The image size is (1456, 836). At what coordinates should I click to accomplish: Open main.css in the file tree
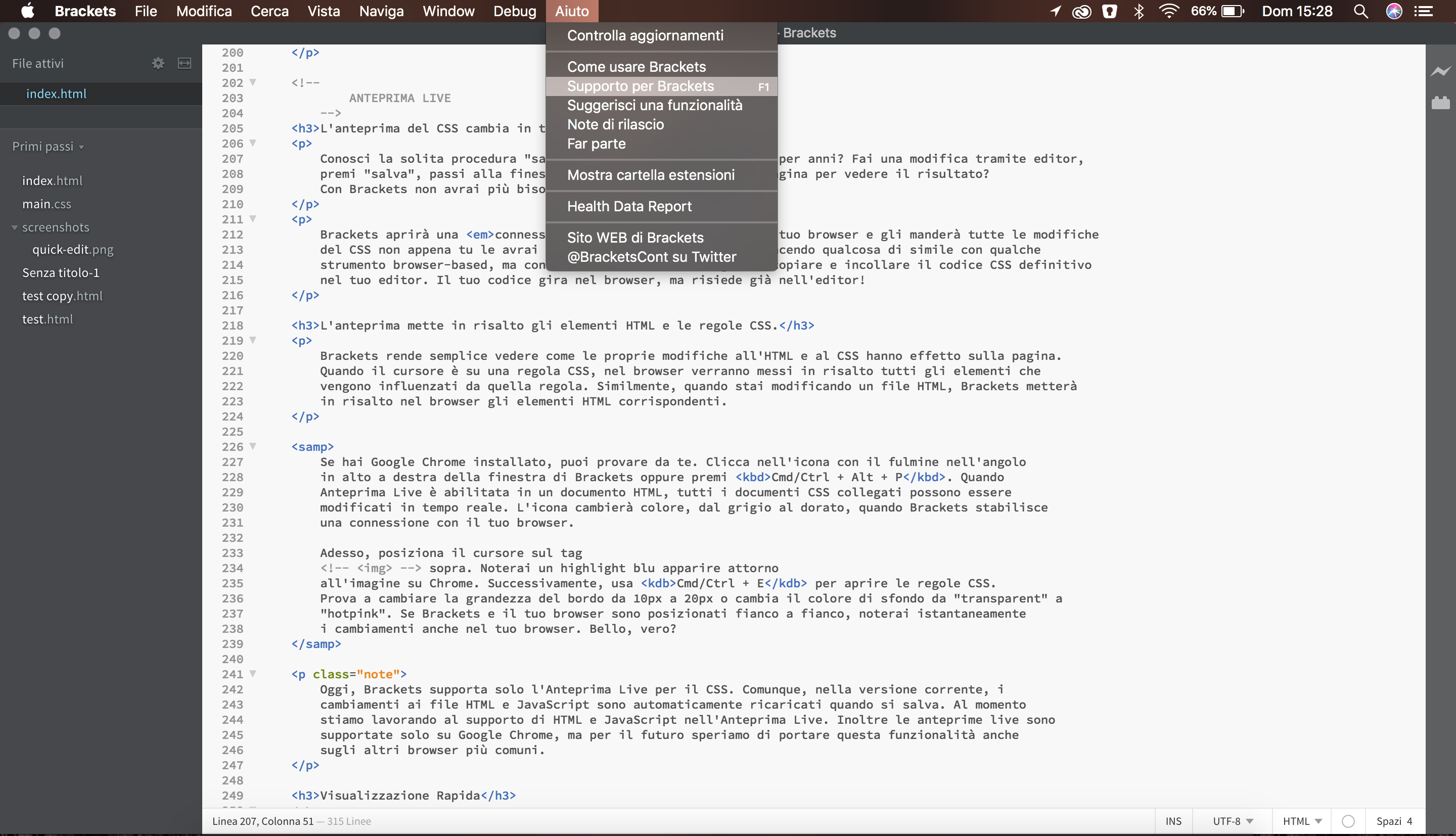coord(47,204)
